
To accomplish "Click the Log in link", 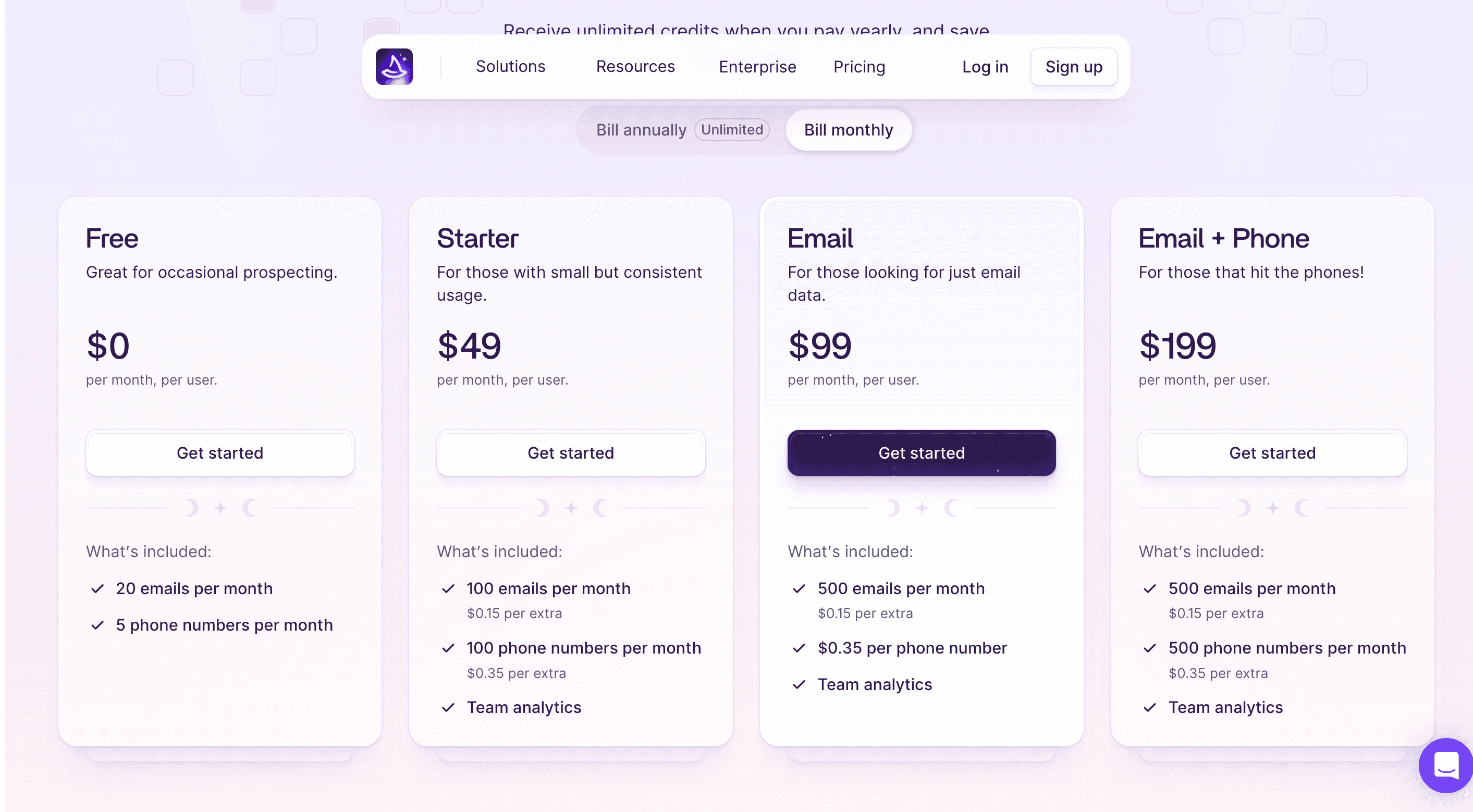I will pyautogui.click(x=985, y=67).
